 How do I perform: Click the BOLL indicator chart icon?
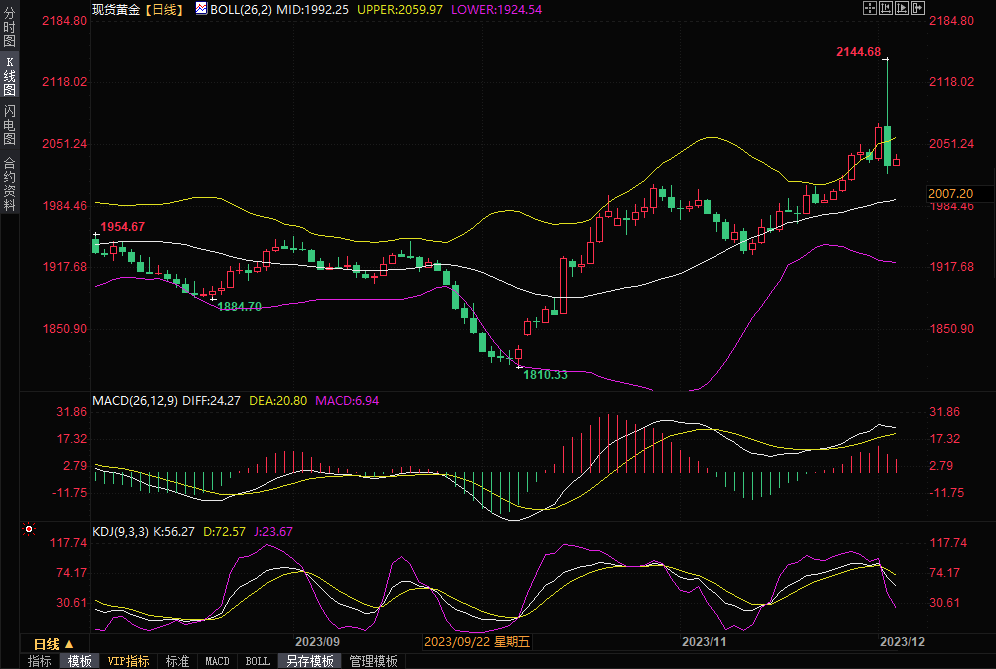[x=201, y=8]
